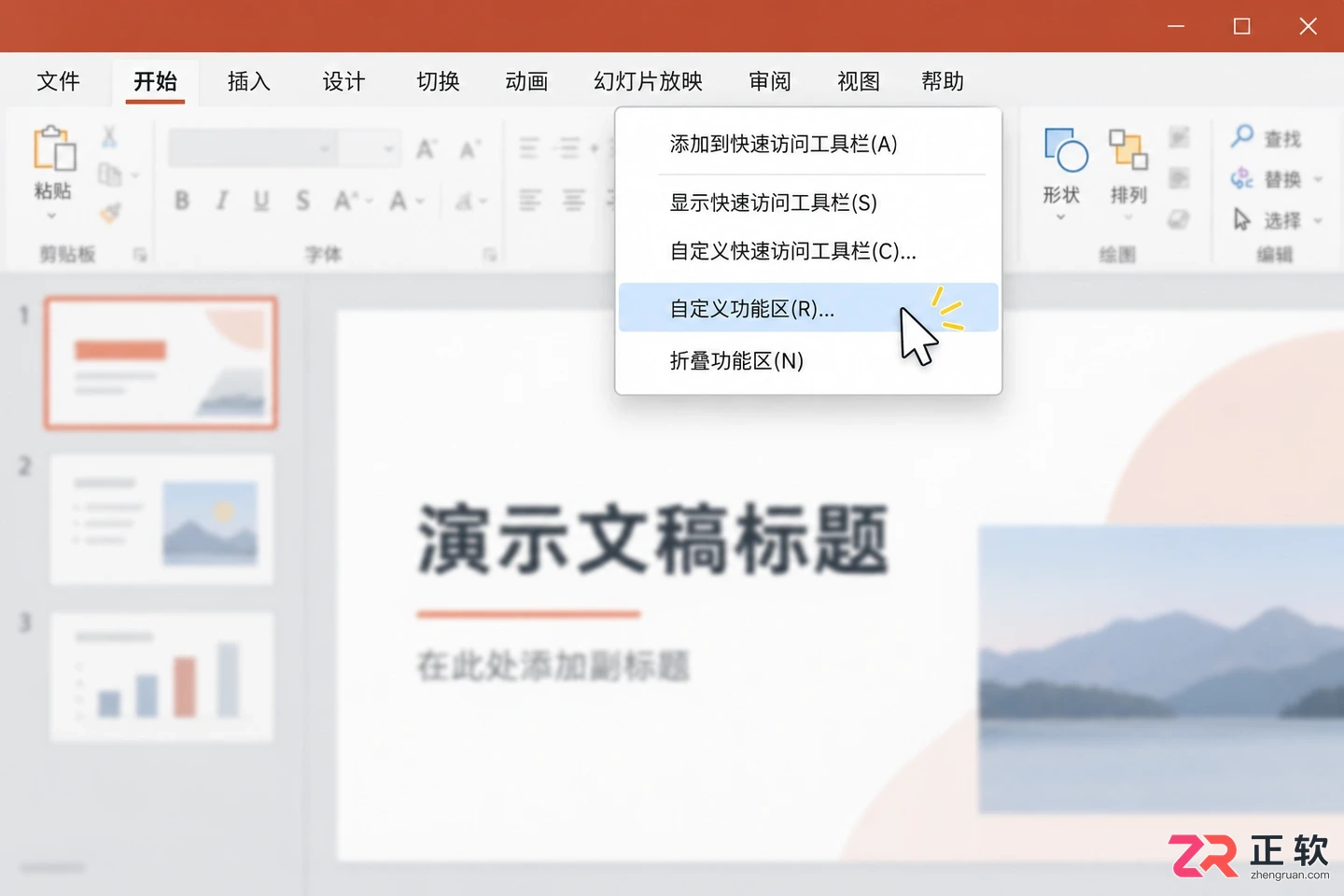Center-align the paragraph text

coord(573,200)
